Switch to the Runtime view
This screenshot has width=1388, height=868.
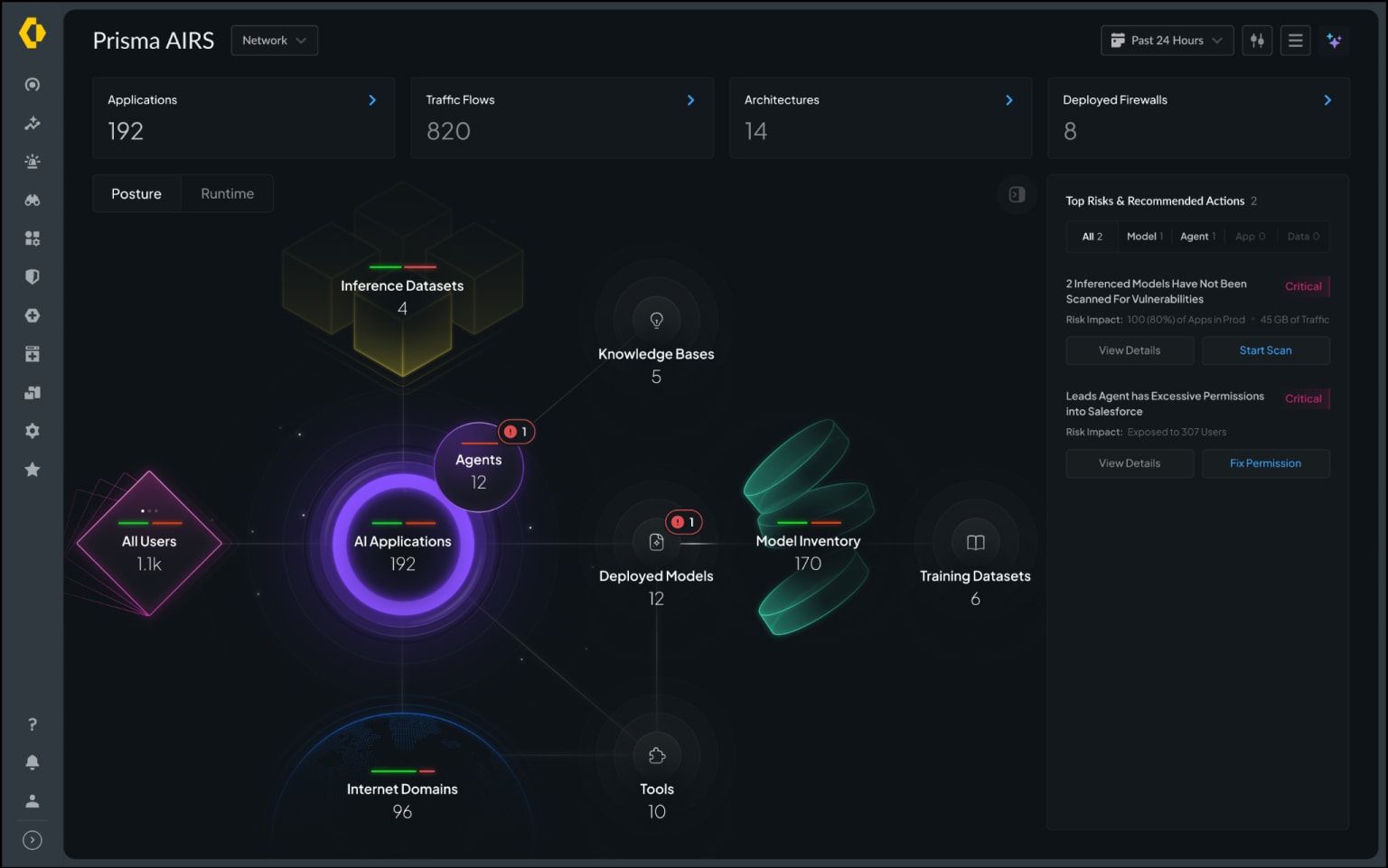pos(227,194)
